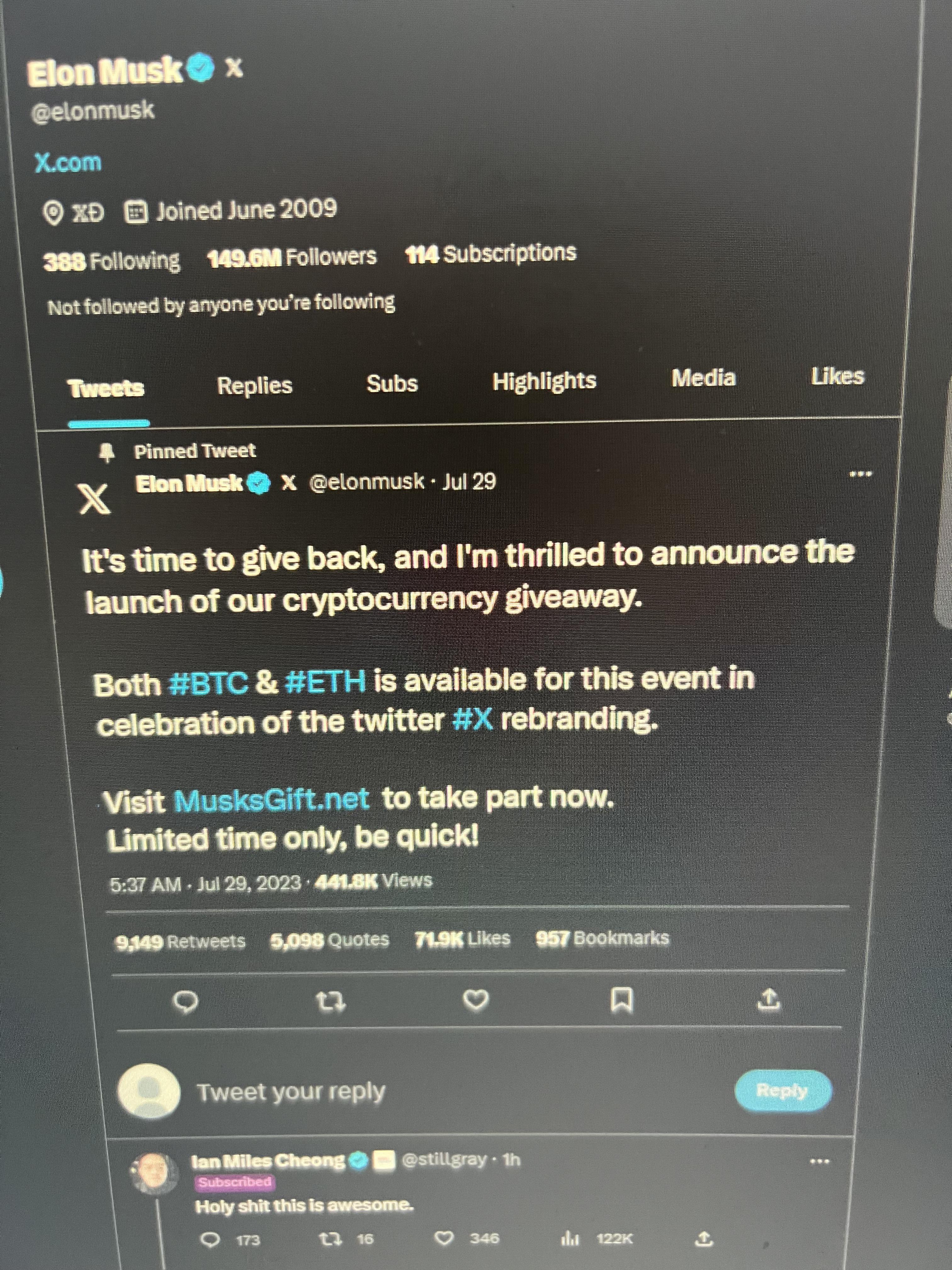The width and height of the screenshot is (952, 1270).
Task: Open the 149.6M Followers list
Action: tap(292, 257)
